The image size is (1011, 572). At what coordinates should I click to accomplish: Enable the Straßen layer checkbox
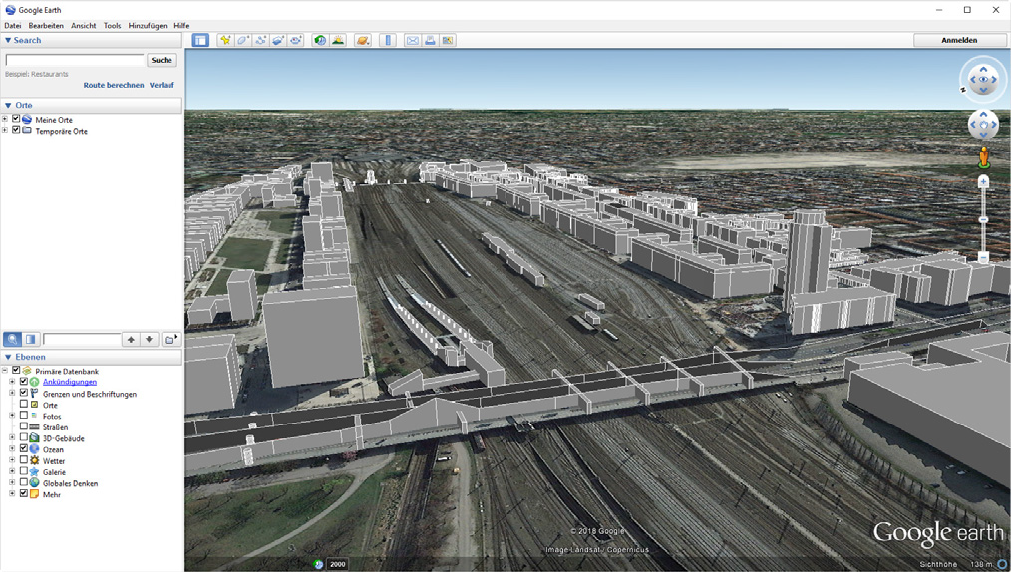tap(24, 427)
